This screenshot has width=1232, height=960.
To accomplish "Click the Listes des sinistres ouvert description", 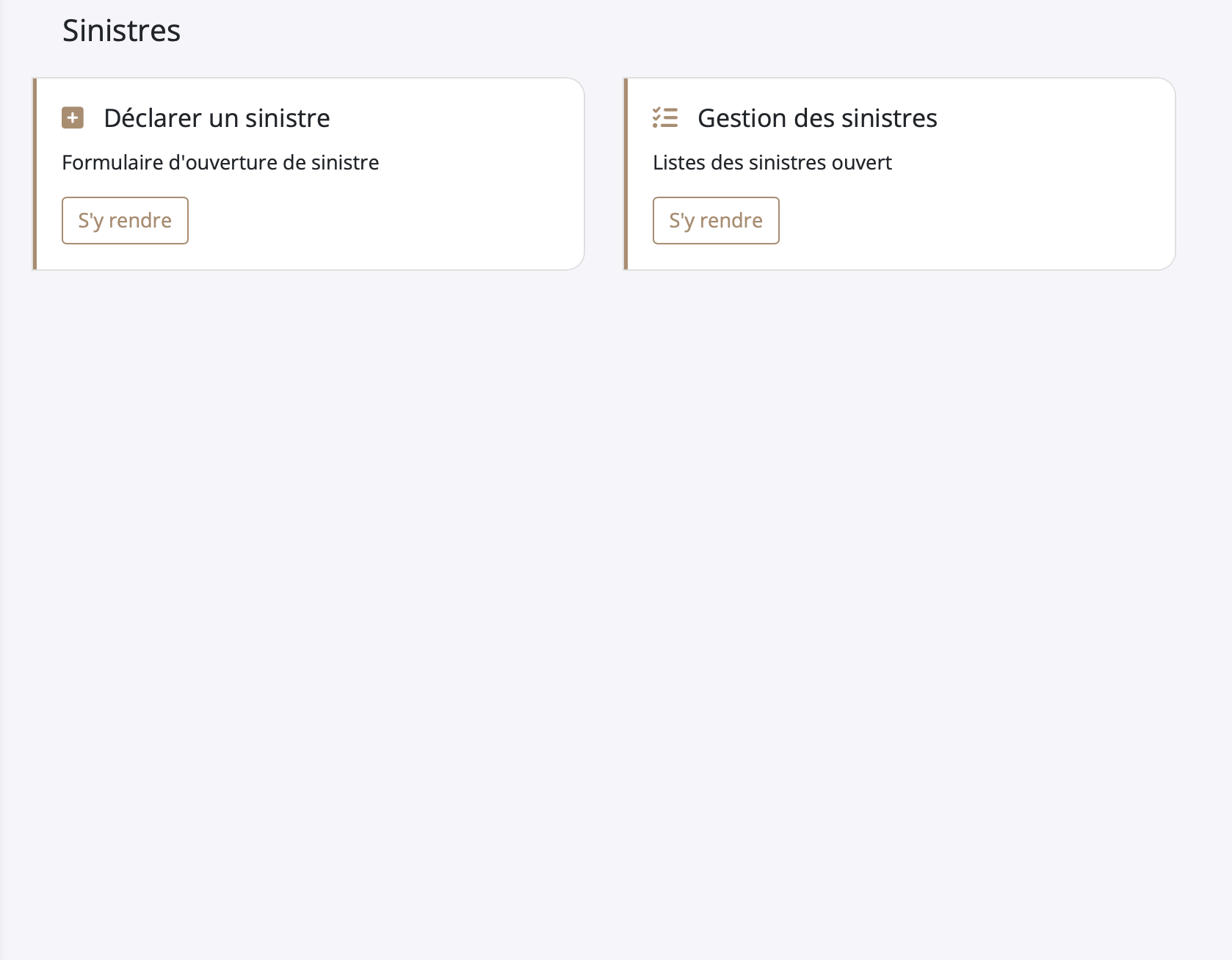I will tap(772, 162).
